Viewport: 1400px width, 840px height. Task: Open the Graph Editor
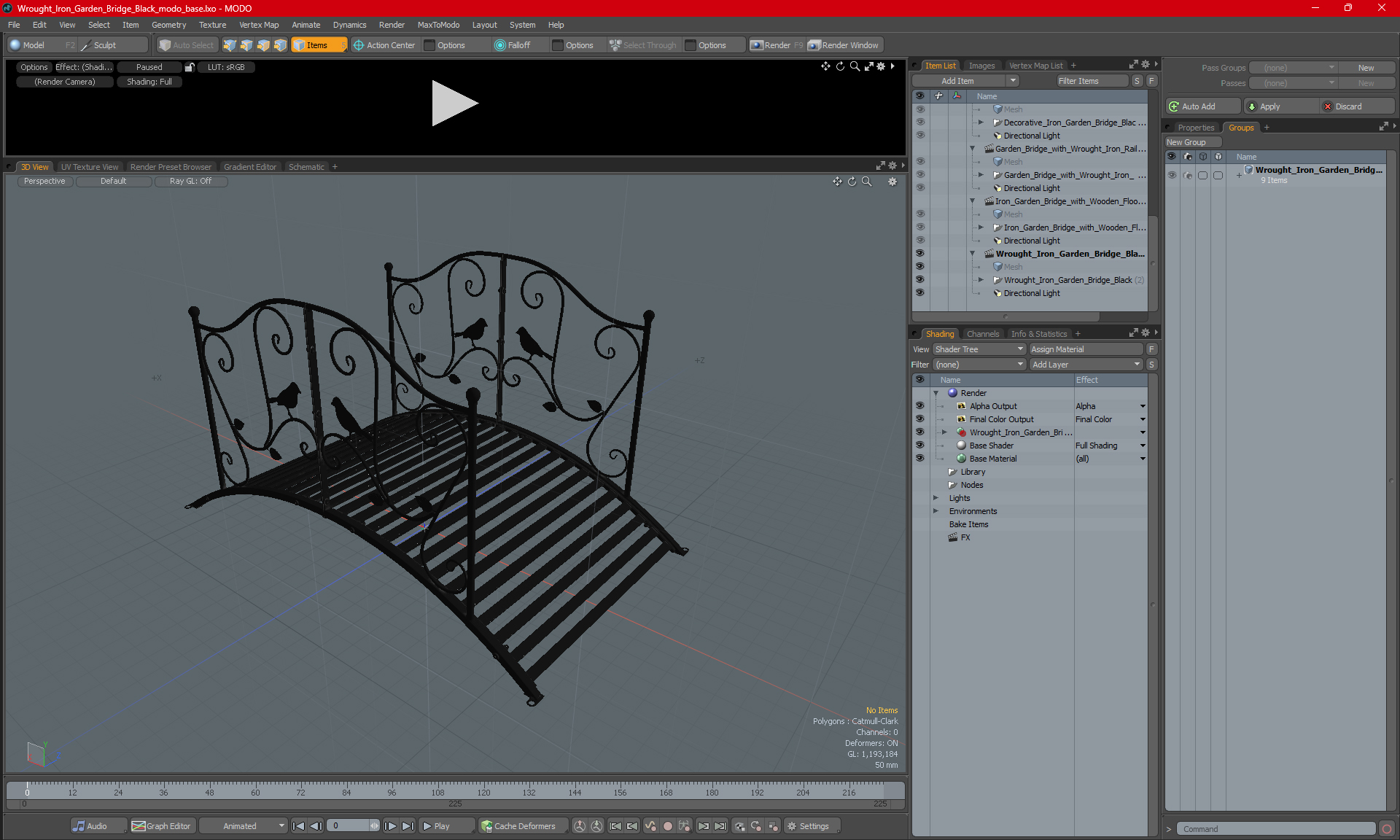[161, 826]
